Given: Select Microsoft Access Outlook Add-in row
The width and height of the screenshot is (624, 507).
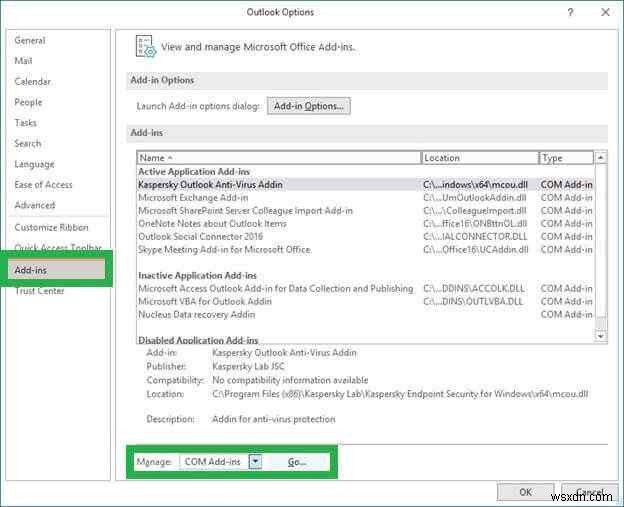Looking at the screenshot, I should click(x=365, y=289).
